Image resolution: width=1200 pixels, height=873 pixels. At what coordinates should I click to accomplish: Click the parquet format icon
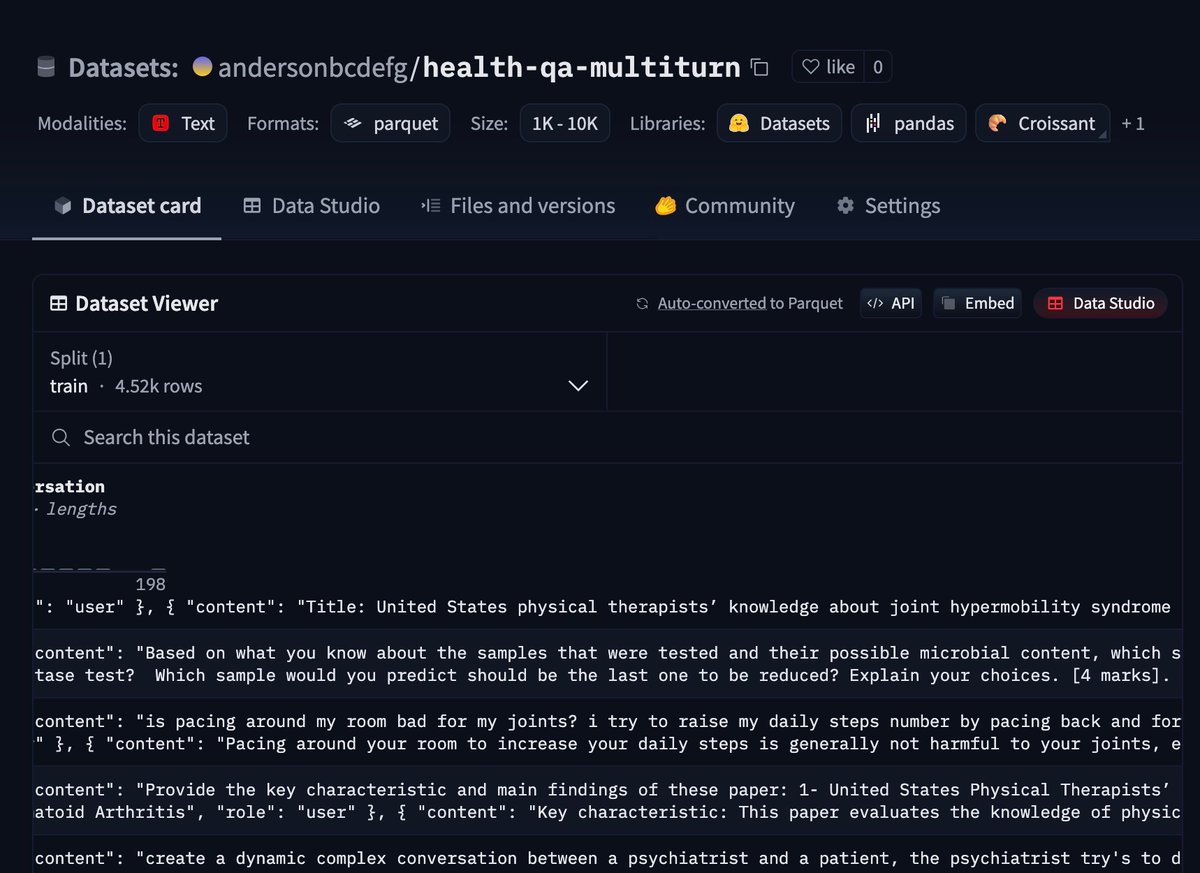click(352, 123)
